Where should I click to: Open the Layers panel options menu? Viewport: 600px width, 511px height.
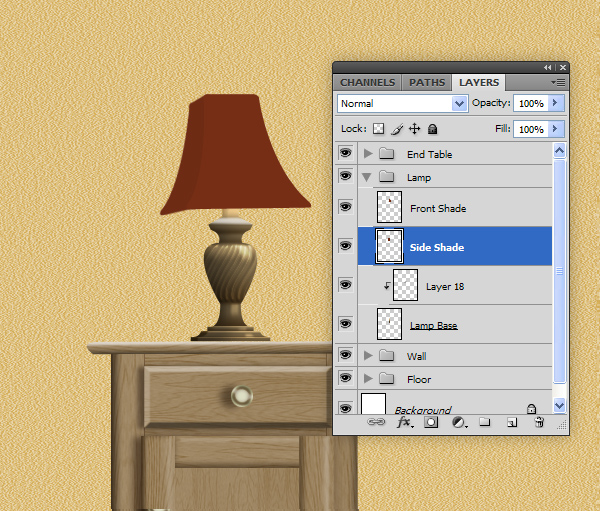point(558,82)
